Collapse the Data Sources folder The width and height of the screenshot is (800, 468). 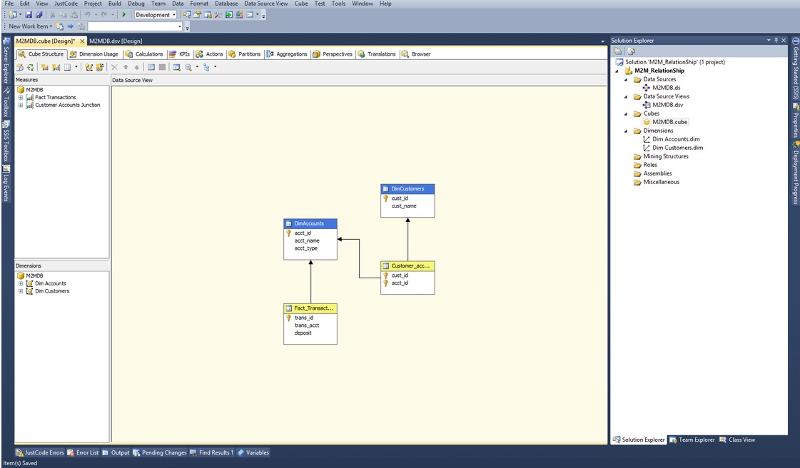[627, 80]
